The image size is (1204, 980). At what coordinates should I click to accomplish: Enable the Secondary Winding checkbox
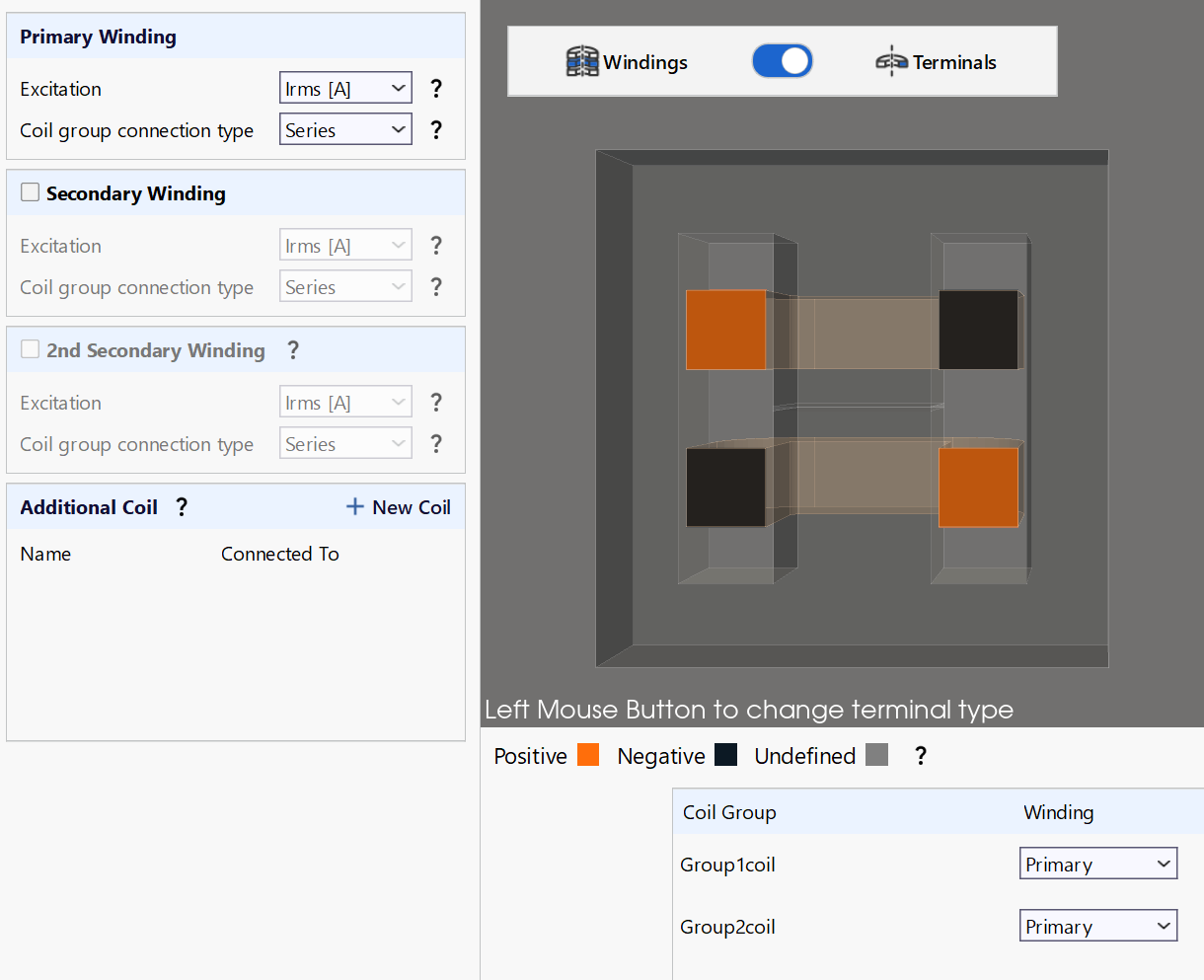click(x=31, y=192)
